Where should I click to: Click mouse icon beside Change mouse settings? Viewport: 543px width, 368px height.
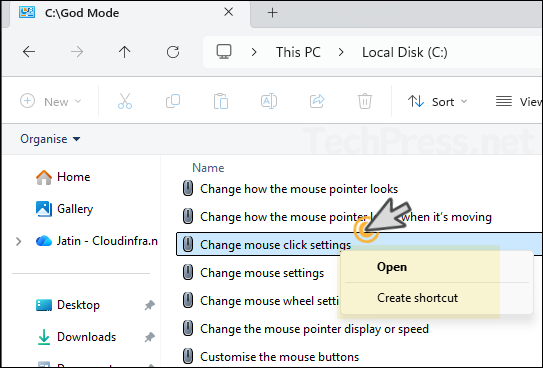pos(188,272)
